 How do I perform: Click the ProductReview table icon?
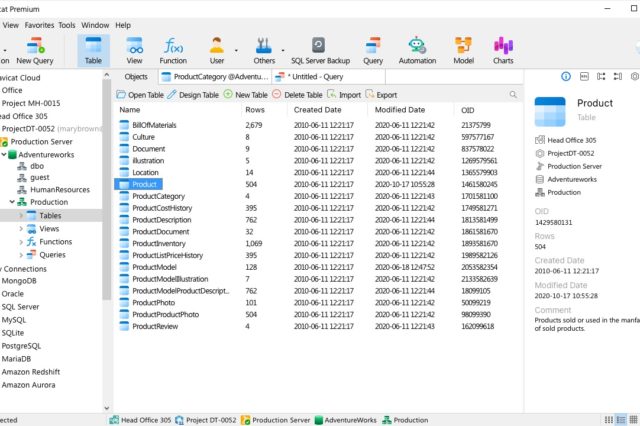click(x=124, y=326)
